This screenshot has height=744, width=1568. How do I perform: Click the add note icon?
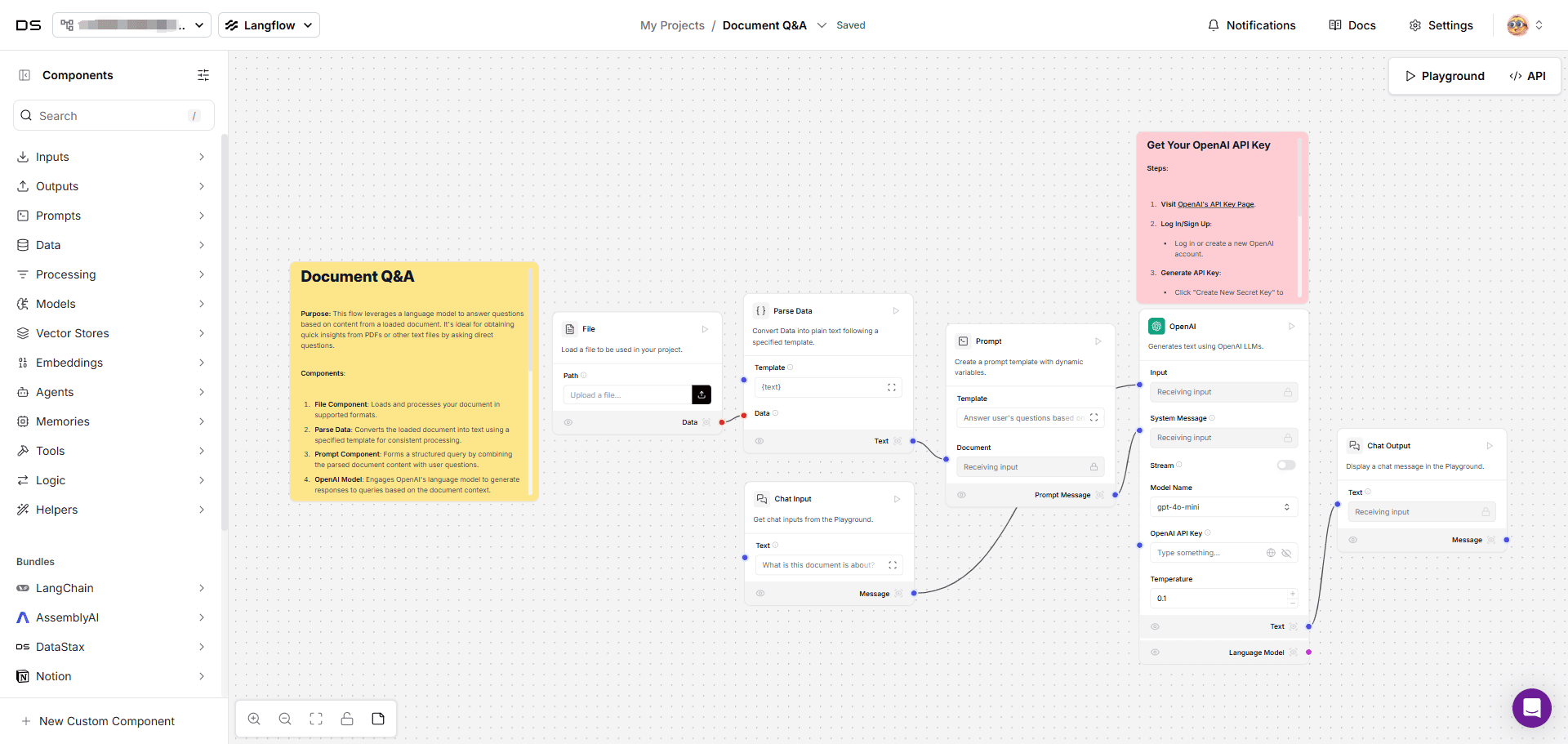(x=378, y=719)
